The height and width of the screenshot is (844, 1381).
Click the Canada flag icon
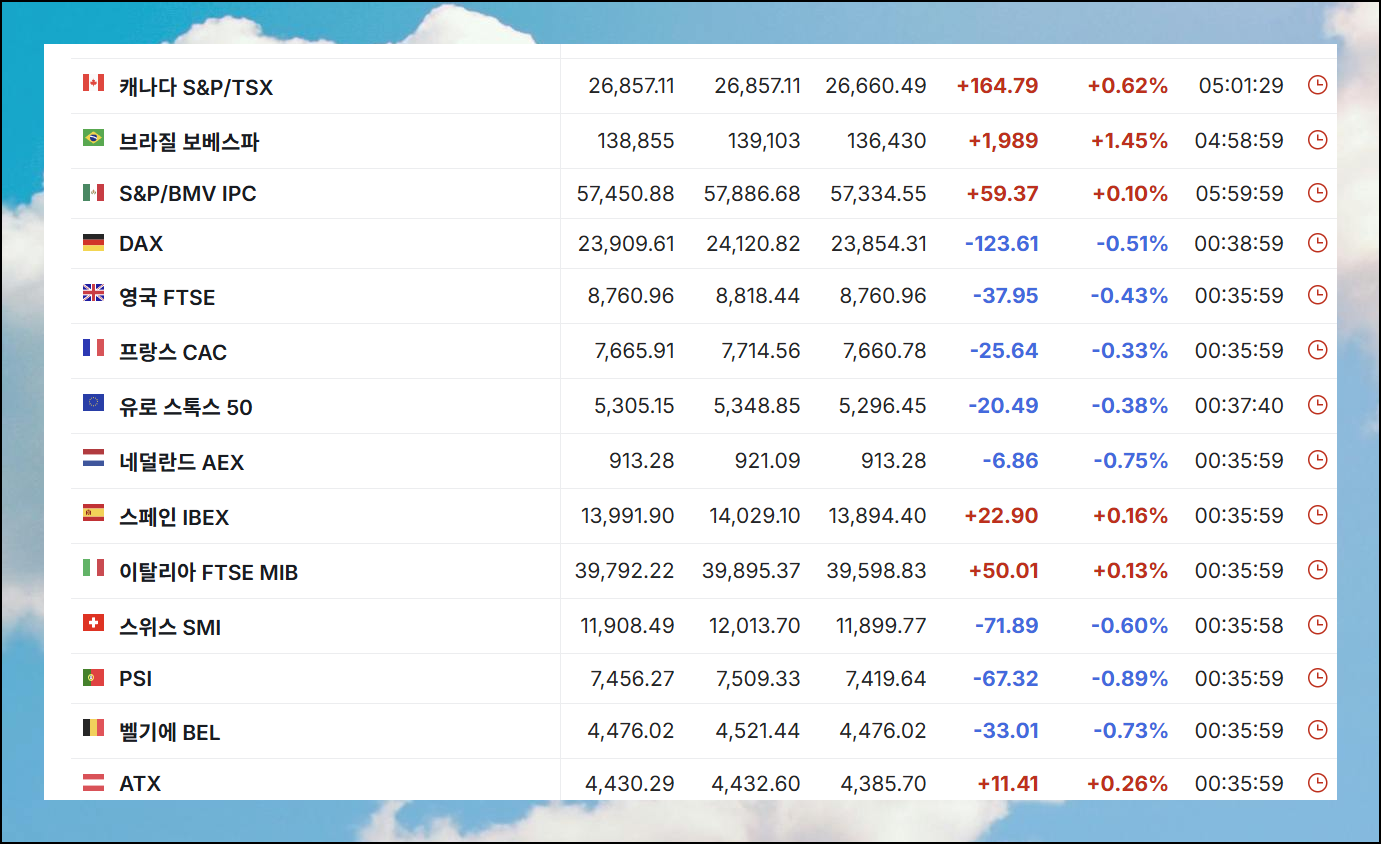[93, 82]
